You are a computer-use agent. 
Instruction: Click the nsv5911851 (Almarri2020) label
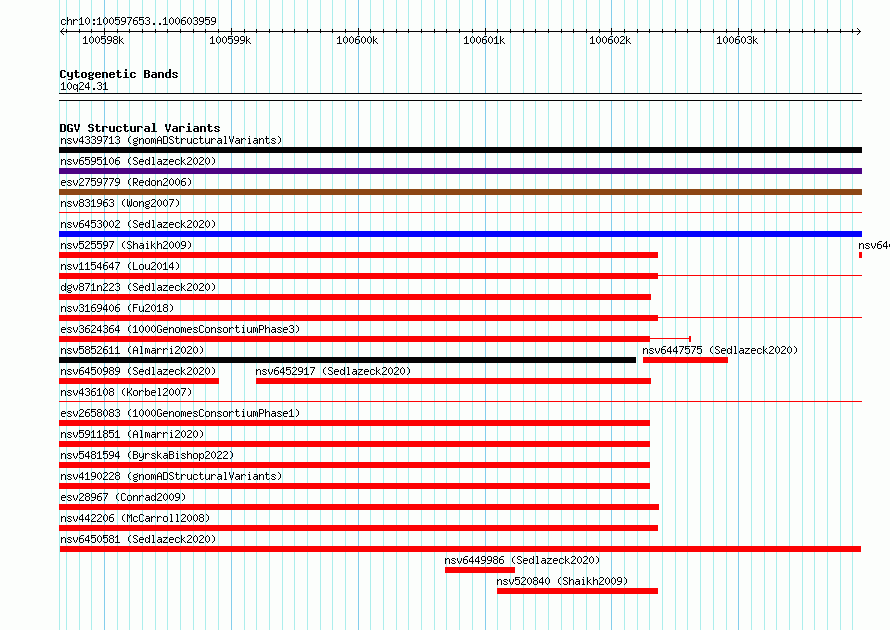click(x=132, y=434)
